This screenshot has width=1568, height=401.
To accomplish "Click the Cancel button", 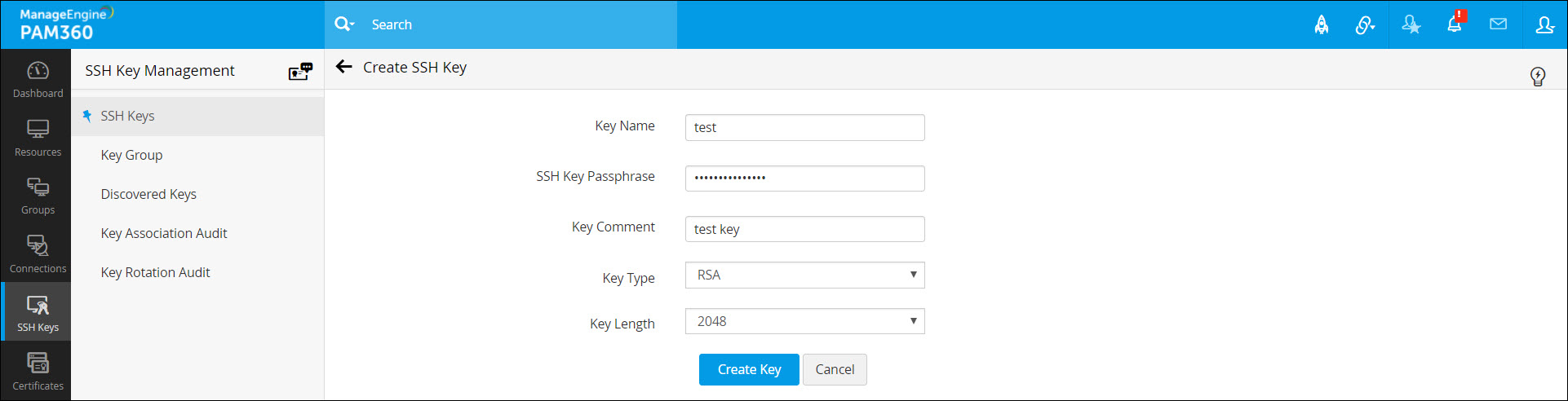I will coord(835,369).
